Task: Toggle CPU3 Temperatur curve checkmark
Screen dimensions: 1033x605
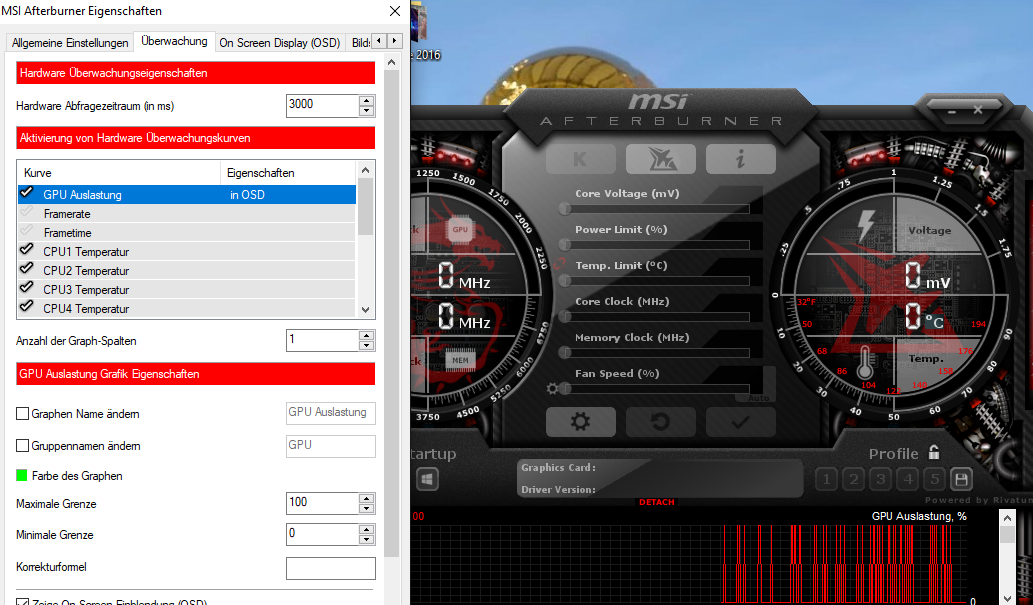Action: (26, 287)
